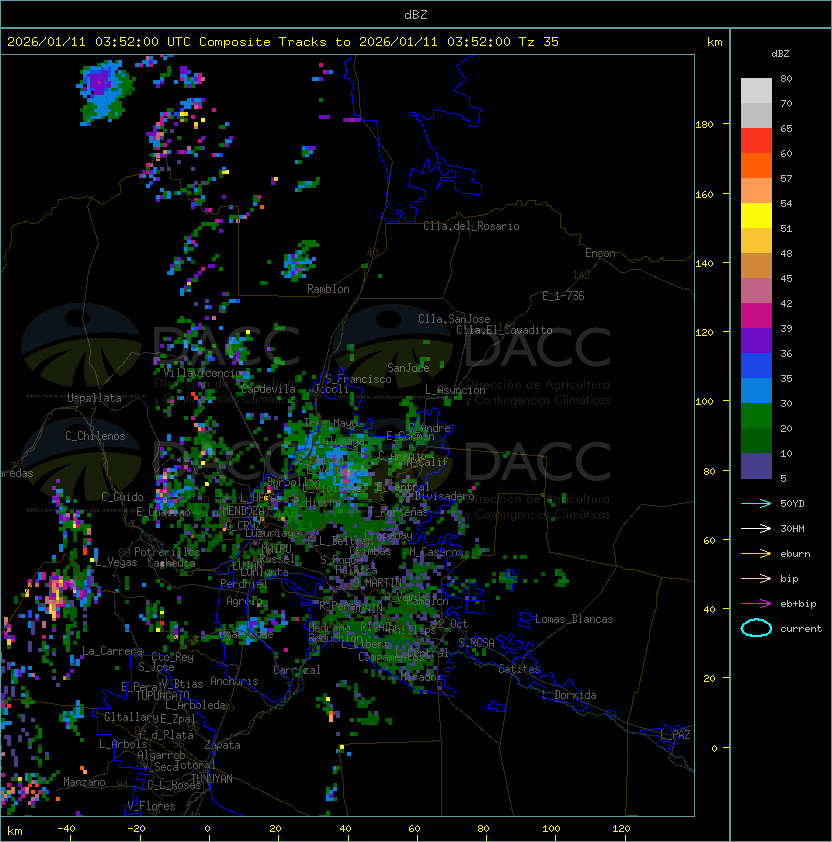Click the 'Potrerillos' map label
Viewport: 832px width, 842px height.
167,552
